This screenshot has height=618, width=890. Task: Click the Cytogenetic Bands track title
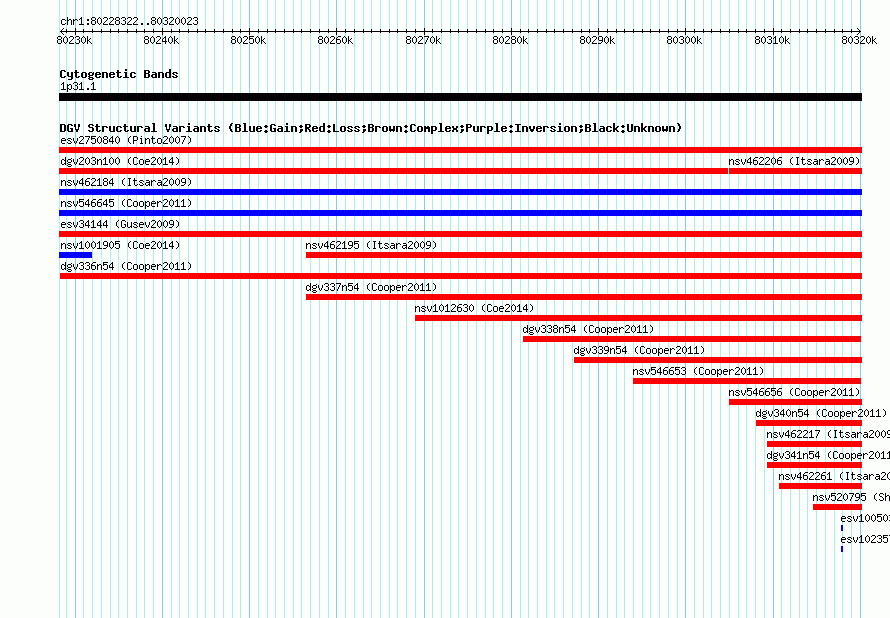tap(119, 74)
